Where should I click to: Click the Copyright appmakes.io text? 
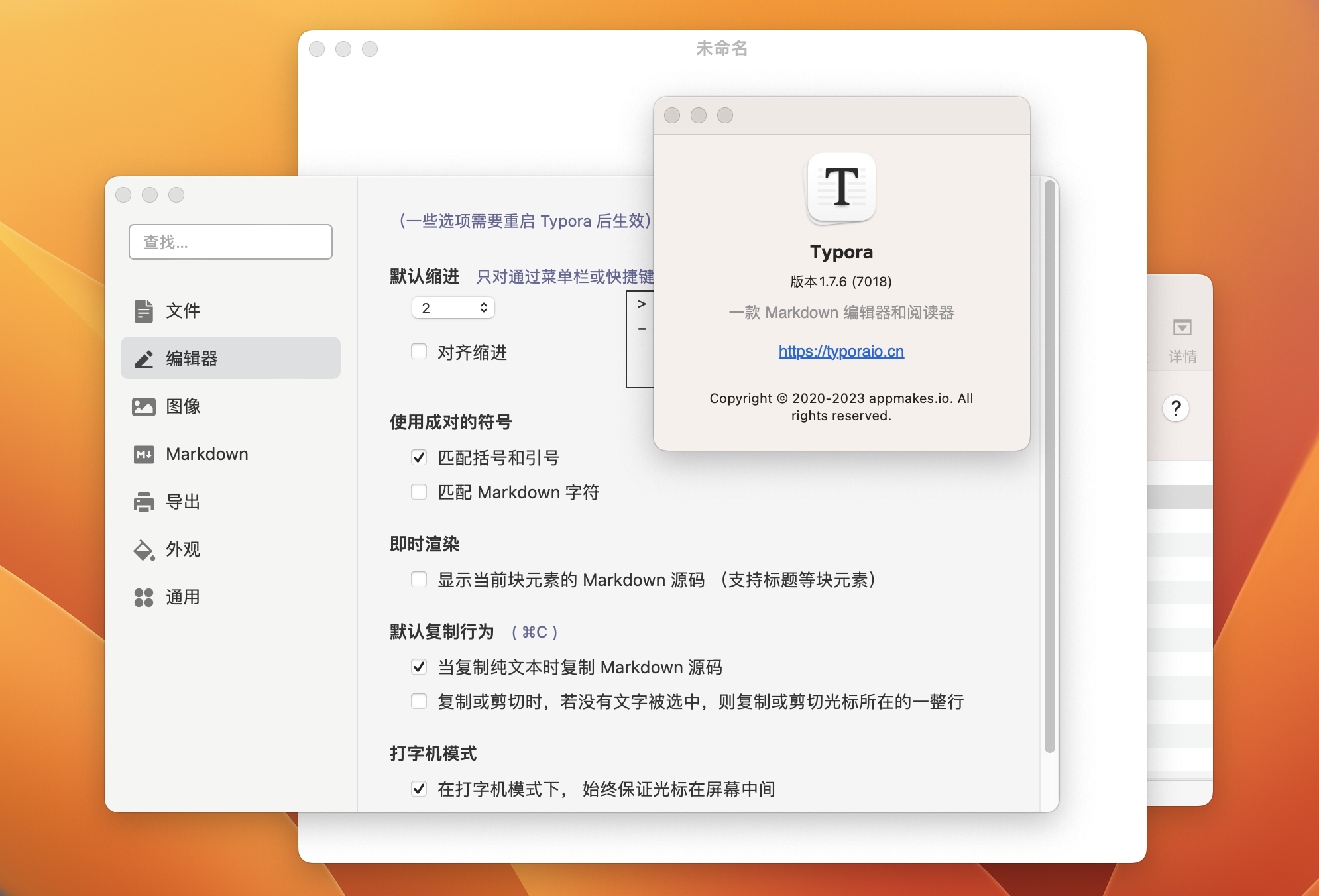841,407
